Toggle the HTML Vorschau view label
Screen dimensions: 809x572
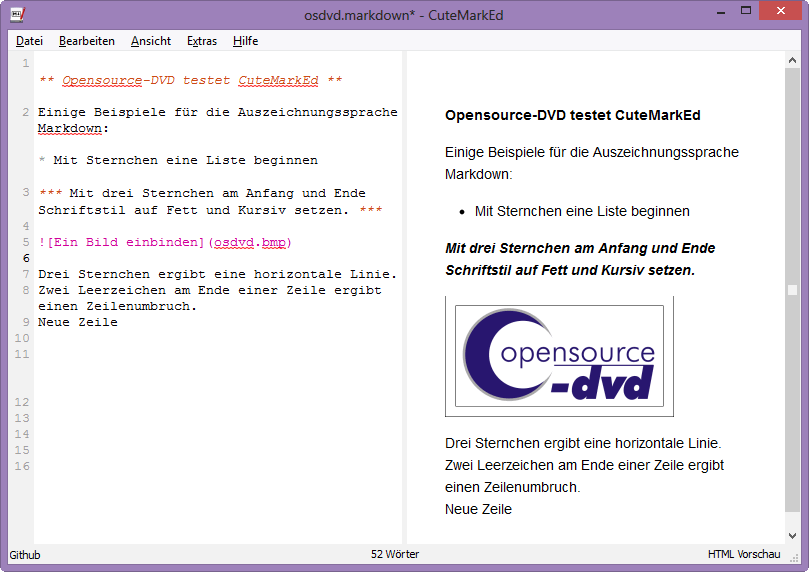point(743,554)
